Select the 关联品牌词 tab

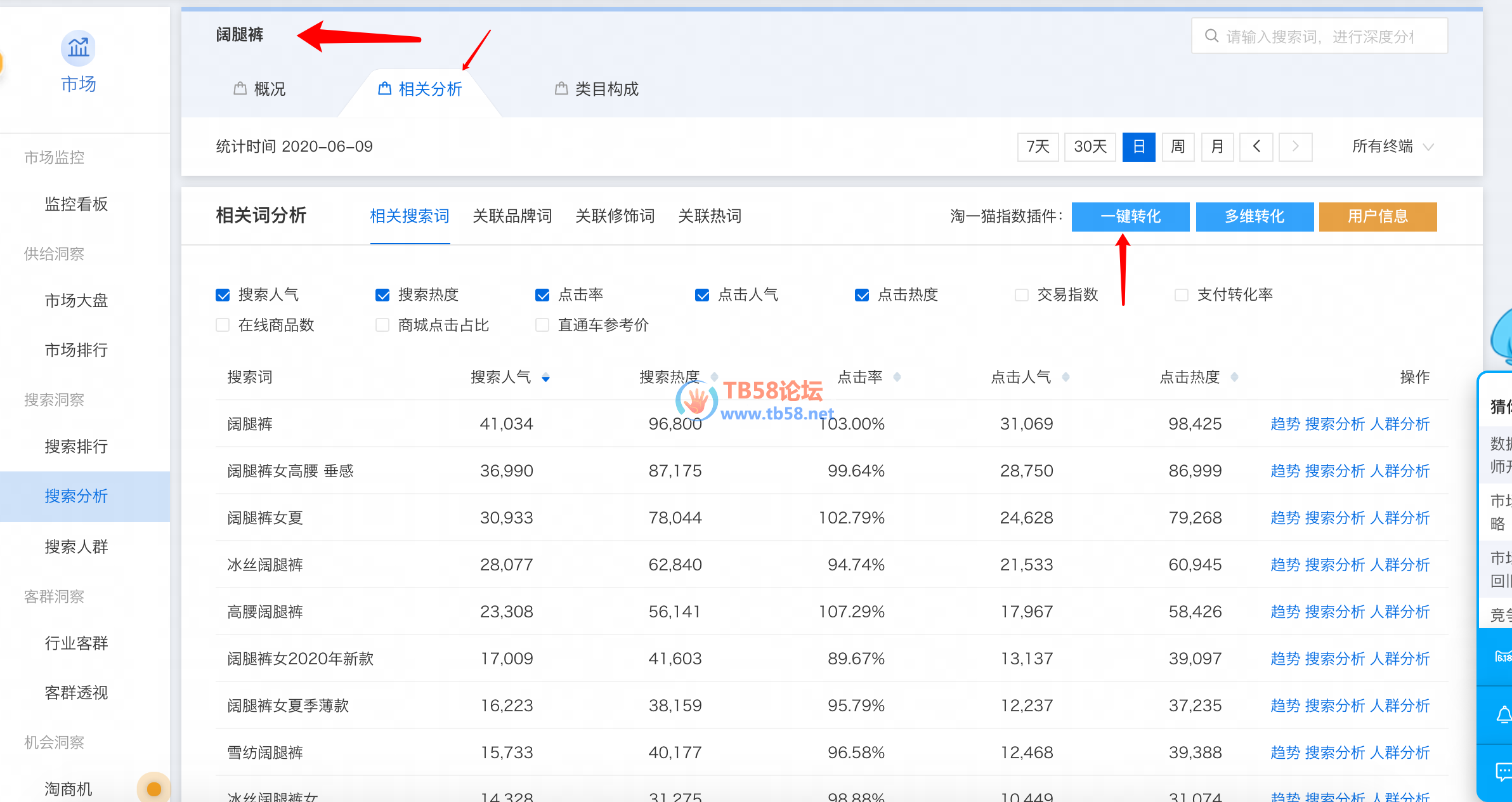[x=512, y=216]
